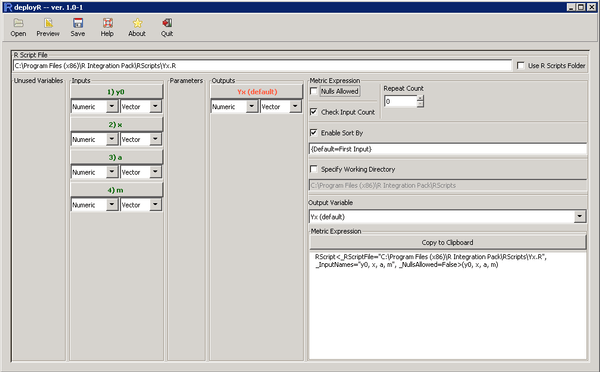Click the R Script File path field
Screen dimensions: 600x372
pos(262,66)
